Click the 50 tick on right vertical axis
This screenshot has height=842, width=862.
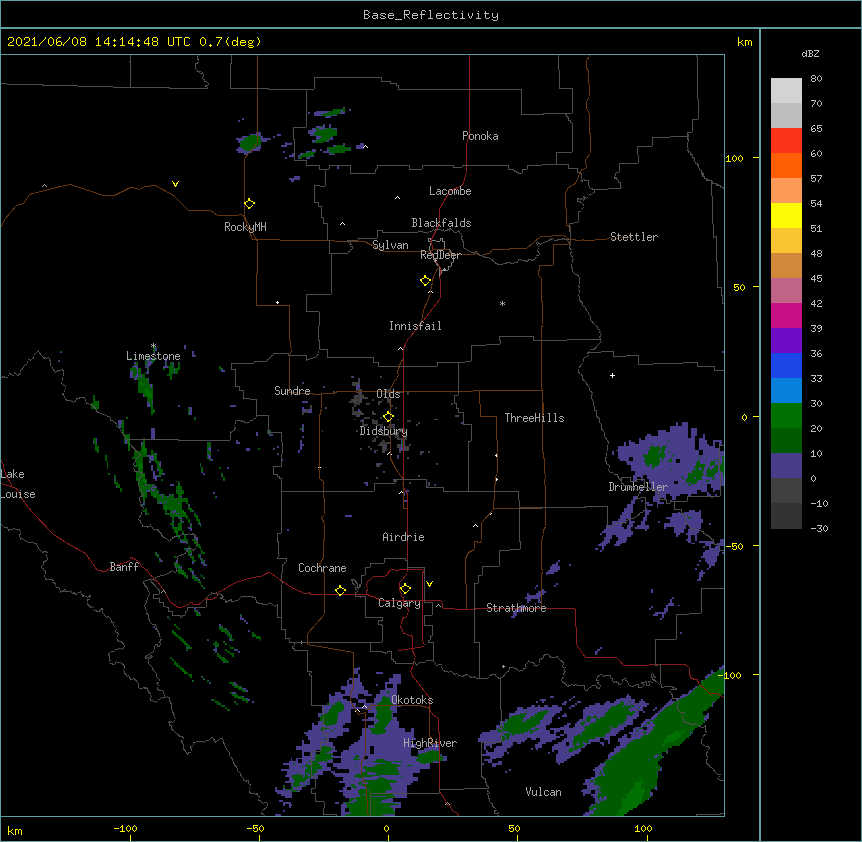(x=739, y=287)
